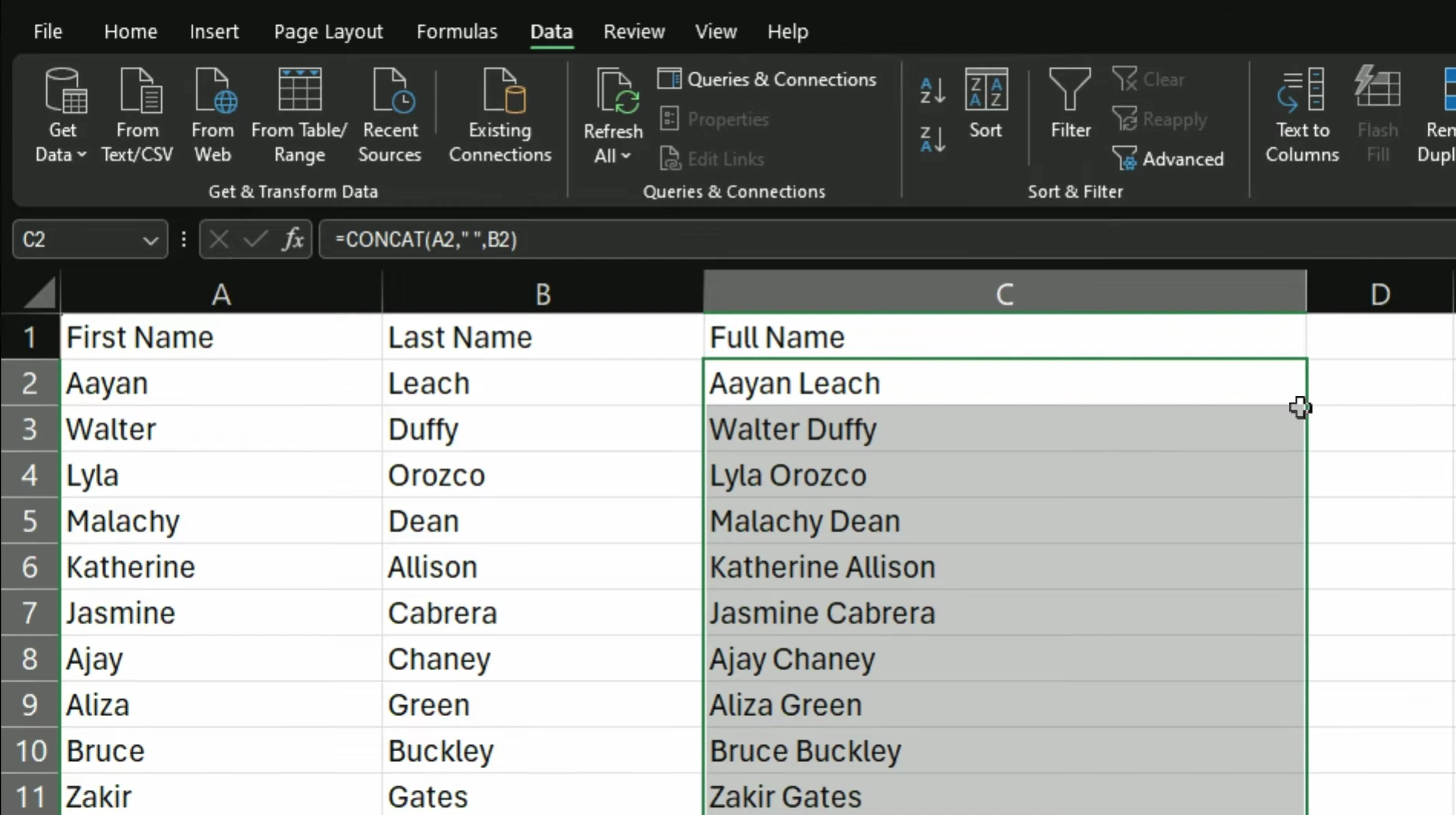1456x815 pixels.
Task: Click the cell with 'Dean' in column B
Action: point(543,521)
